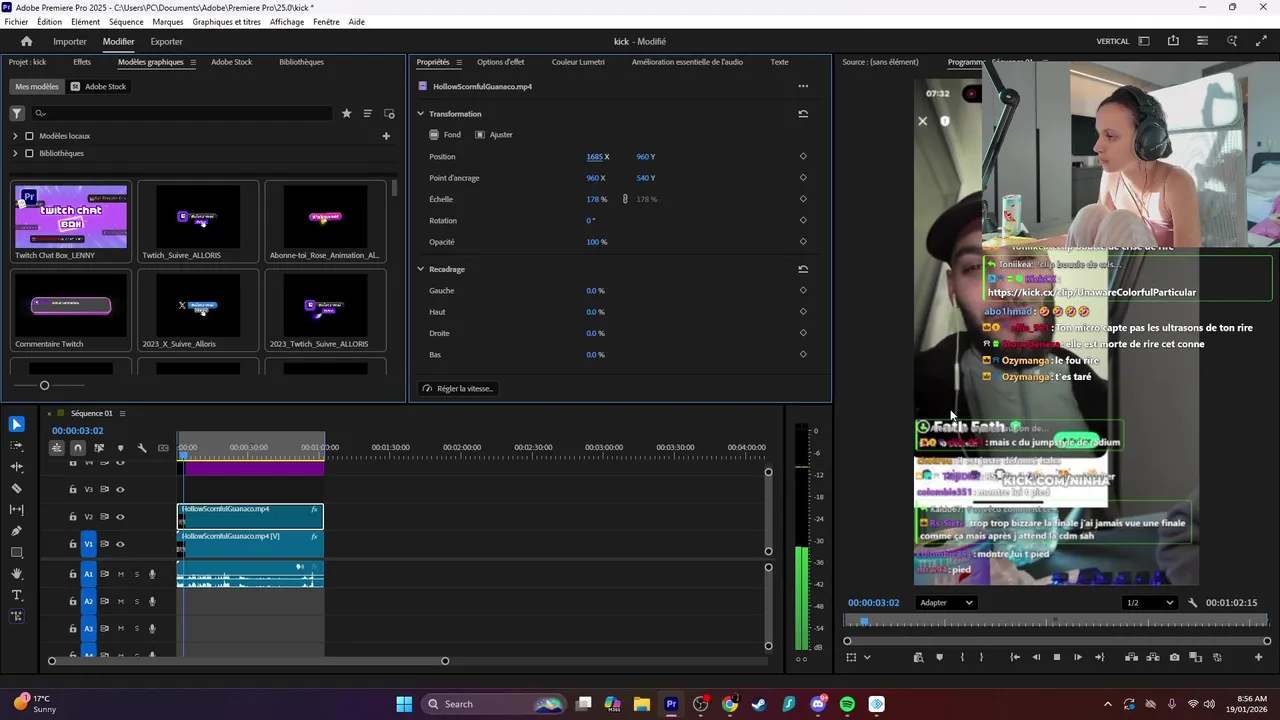Open the Graphiques et titres menu

click(227, 22)
